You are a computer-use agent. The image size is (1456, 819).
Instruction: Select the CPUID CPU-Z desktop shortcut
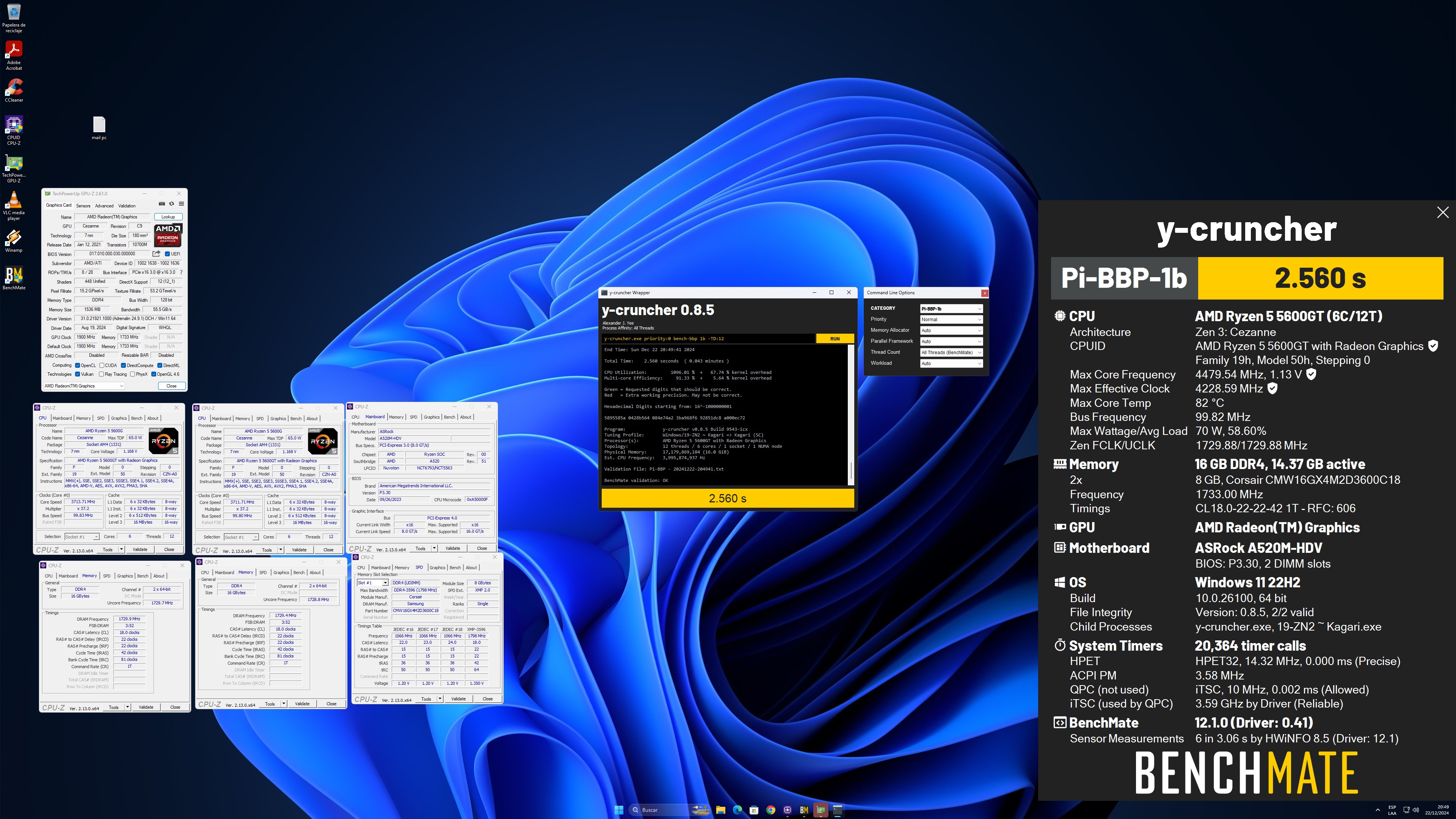[14, 130]
